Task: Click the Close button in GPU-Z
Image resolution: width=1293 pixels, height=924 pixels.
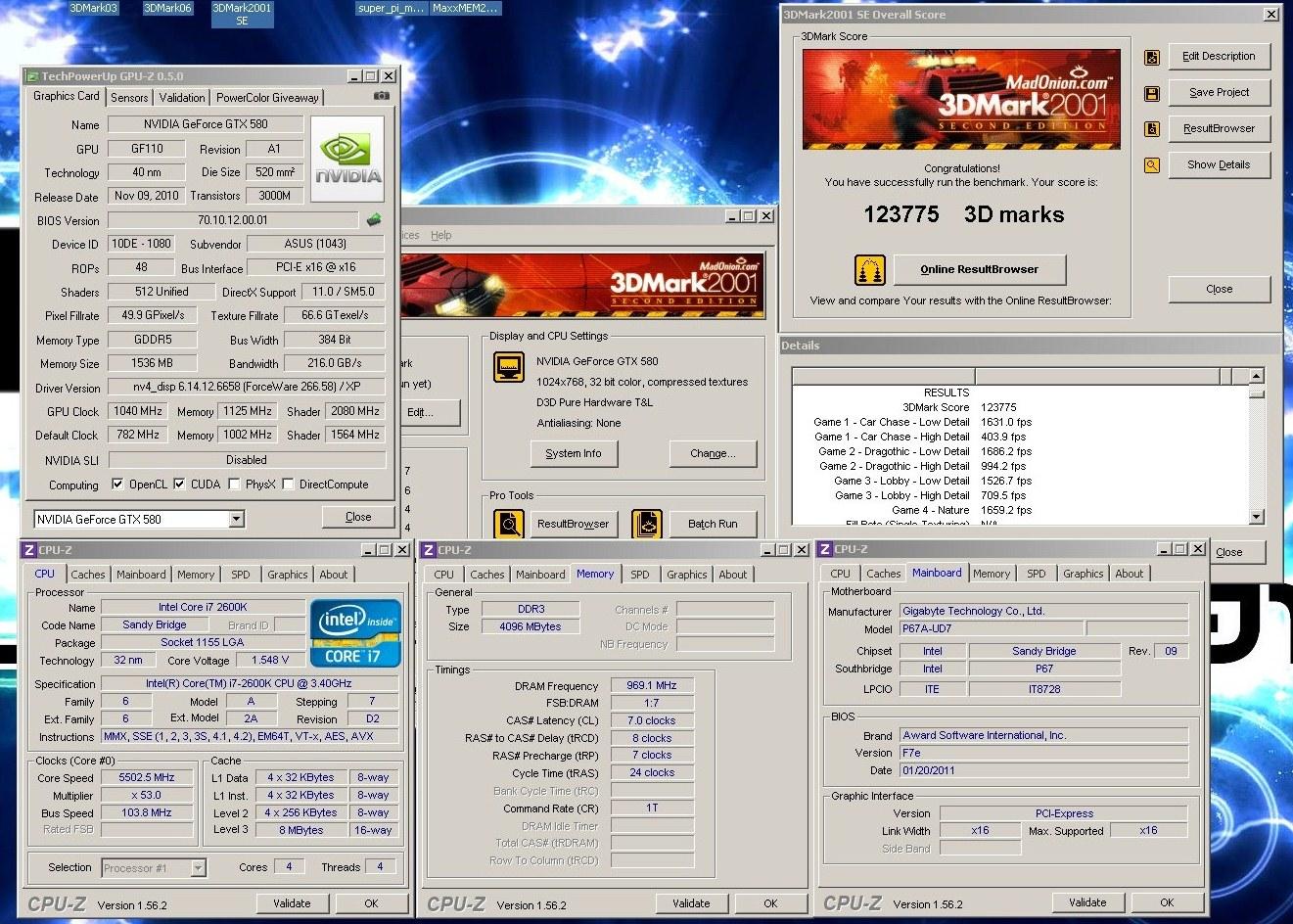Action: tap(358, 517)
